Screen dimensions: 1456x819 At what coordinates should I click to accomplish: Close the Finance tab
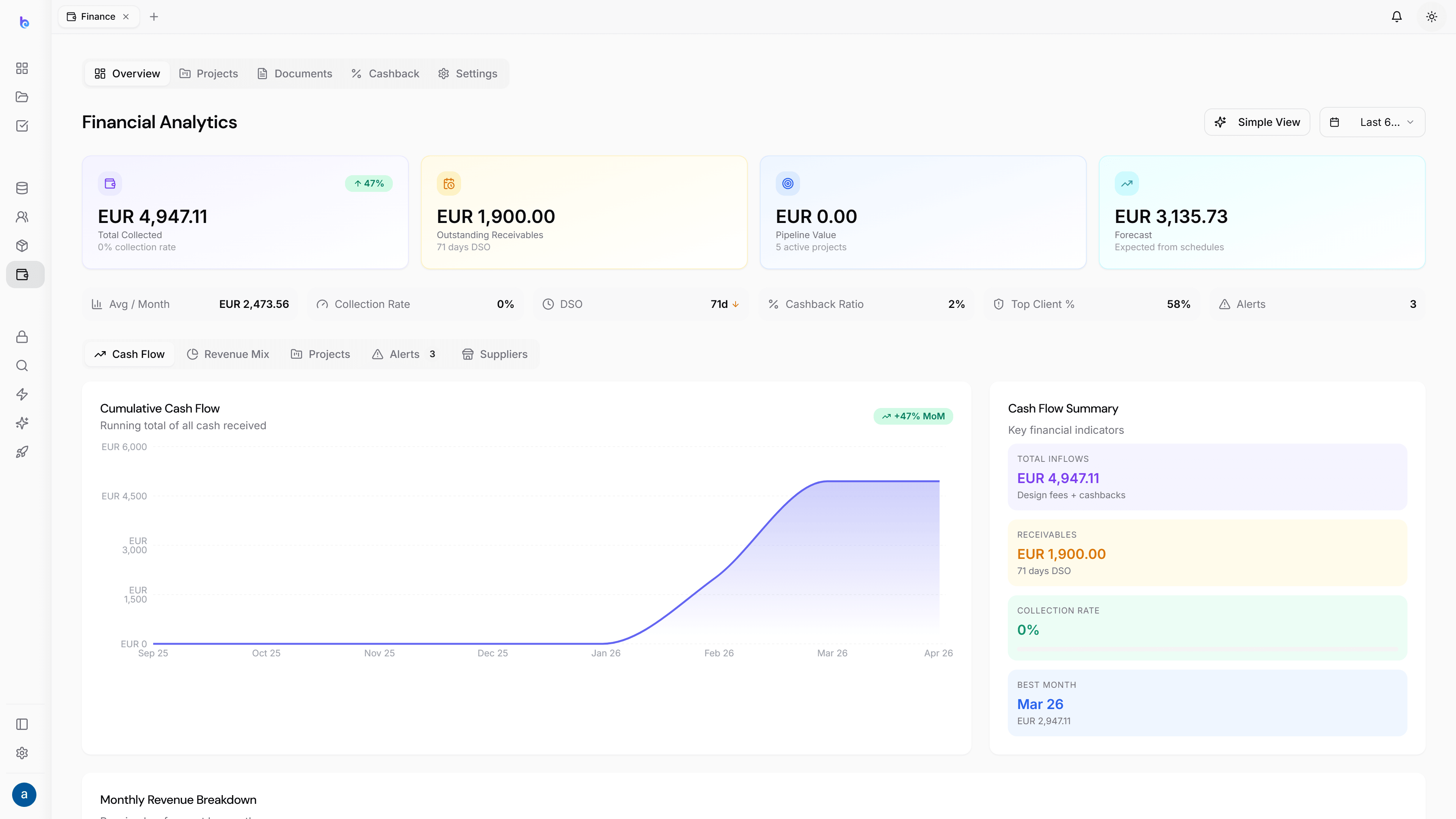pyautogui.click(x=126, y=16)
